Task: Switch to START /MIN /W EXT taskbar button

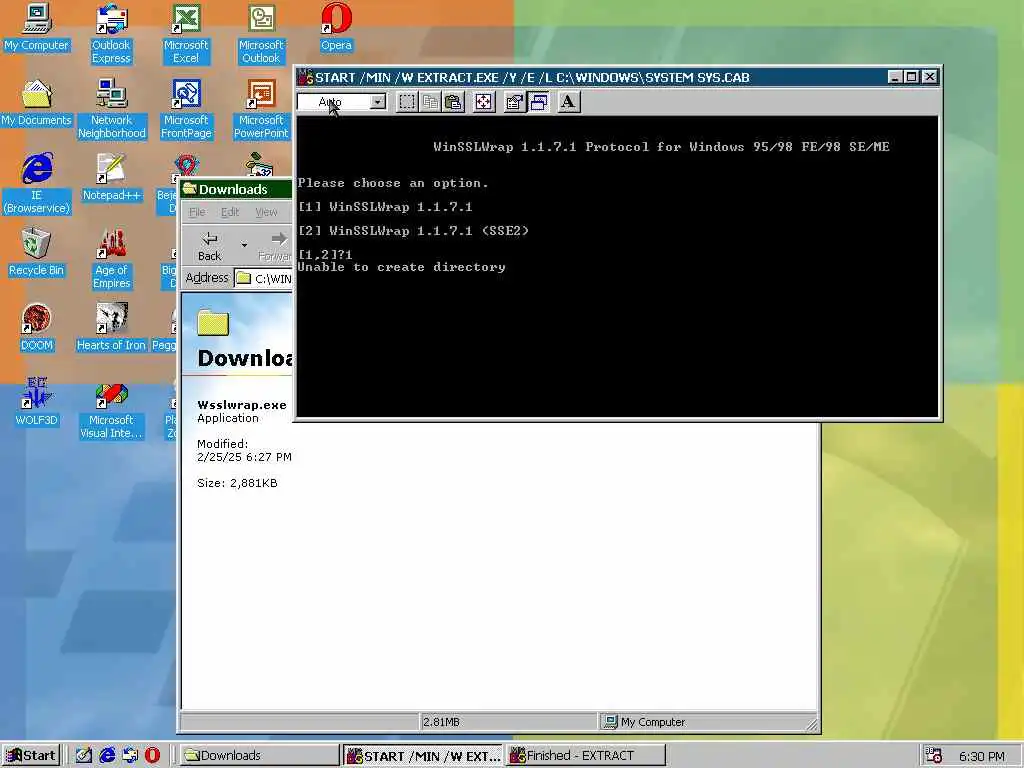Action: tap(423, 756)
